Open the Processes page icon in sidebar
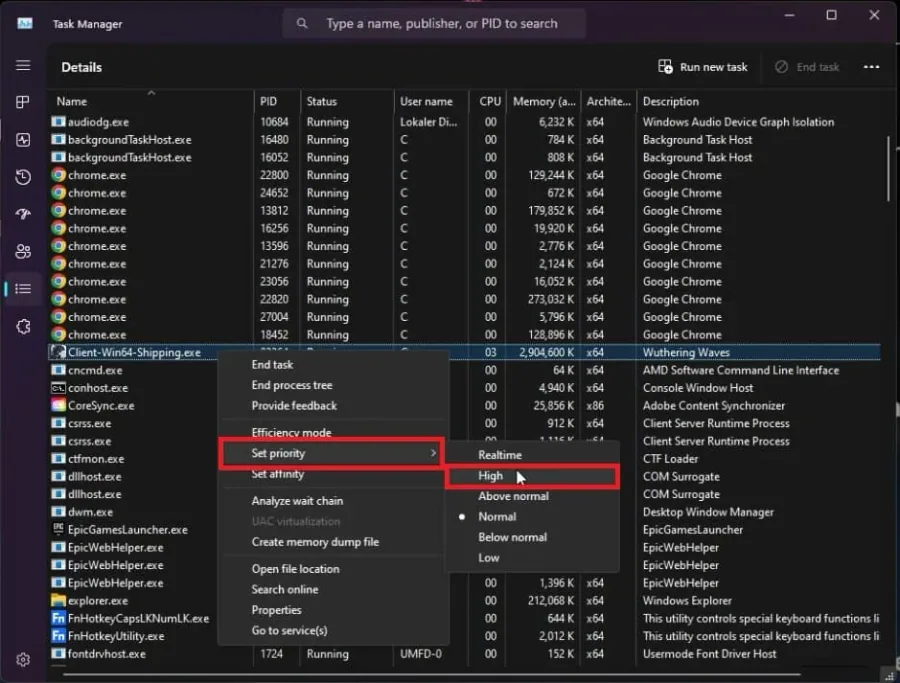The image size is (900, 683). (23, 102)
